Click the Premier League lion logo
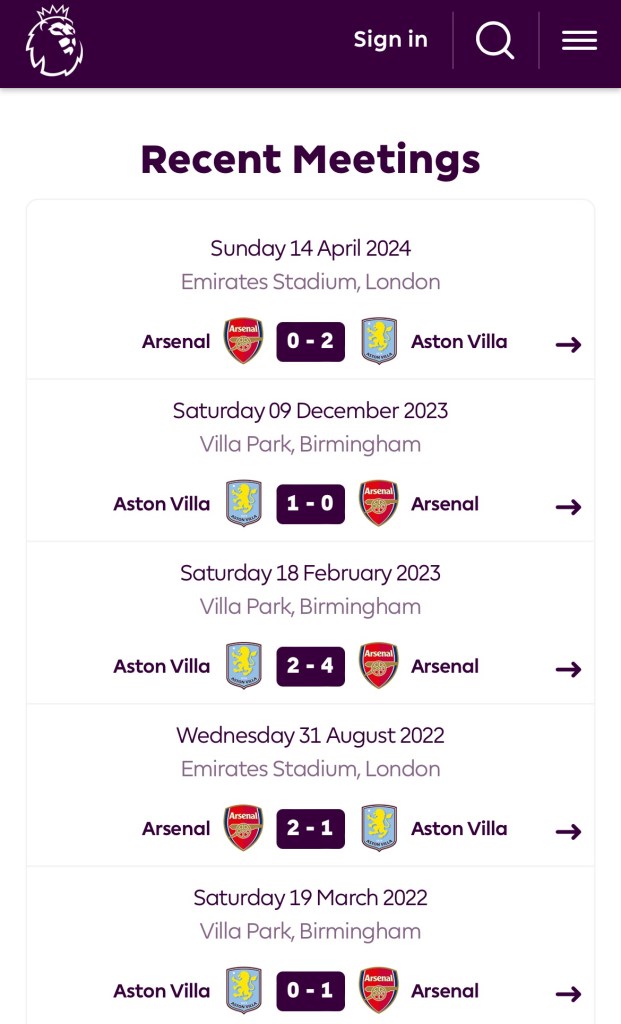 [x=54, y=41]
